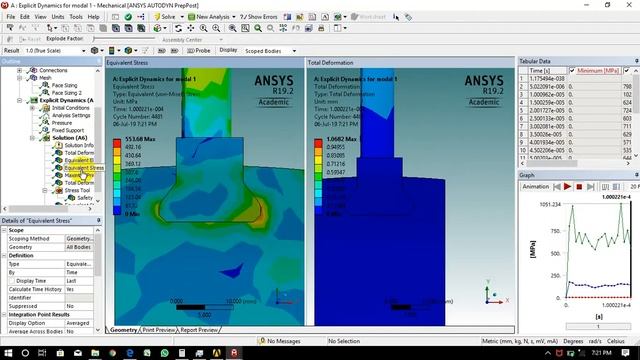Click the Outline horizontal scrollbar

coord(39,209)
